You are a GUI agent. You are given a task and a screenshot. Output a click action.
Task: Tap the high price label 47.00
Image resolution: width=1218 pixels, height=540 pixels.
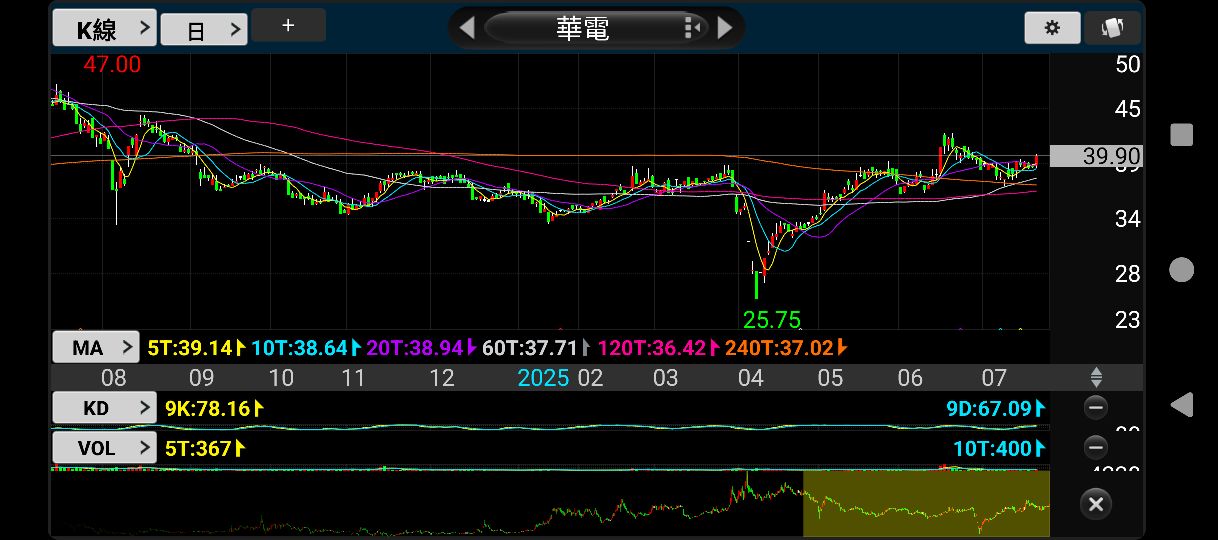(x=112, y=65)
